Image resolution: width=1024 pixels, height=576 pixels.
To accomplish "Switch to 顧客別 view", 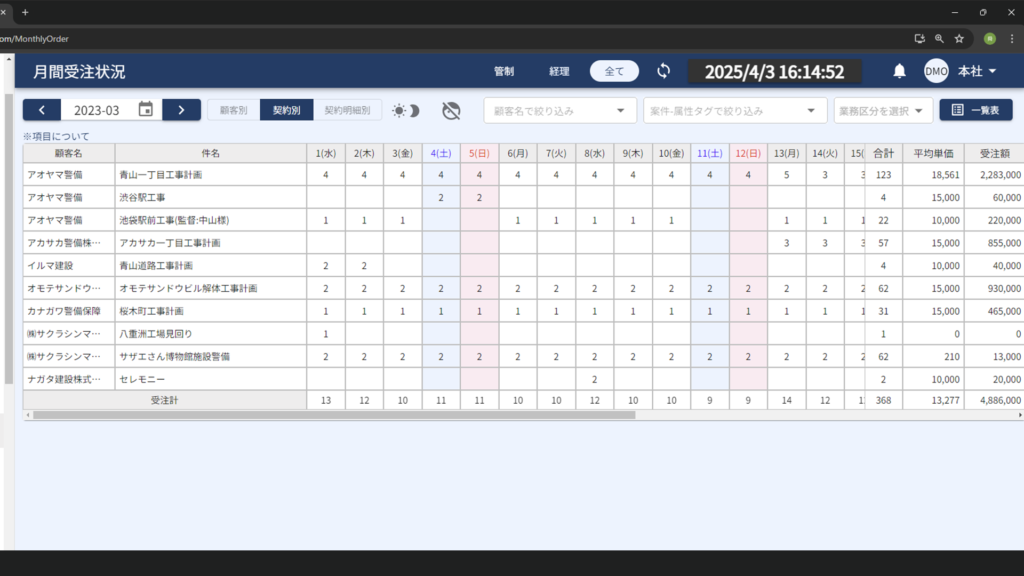I will click(x=234, y=110).
